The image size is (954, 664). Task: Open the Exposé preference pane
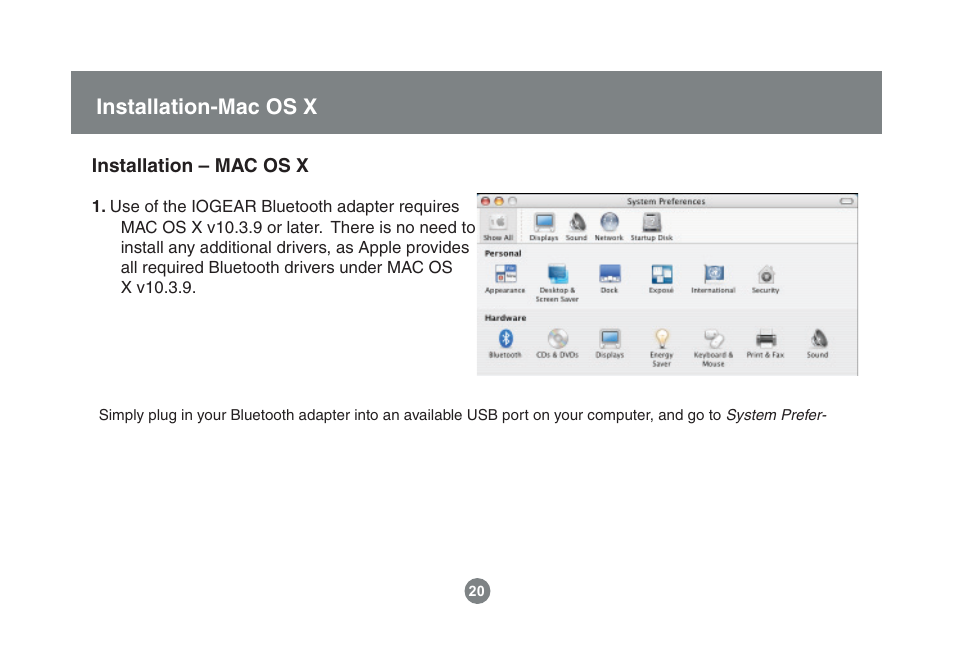coord(661,279)
